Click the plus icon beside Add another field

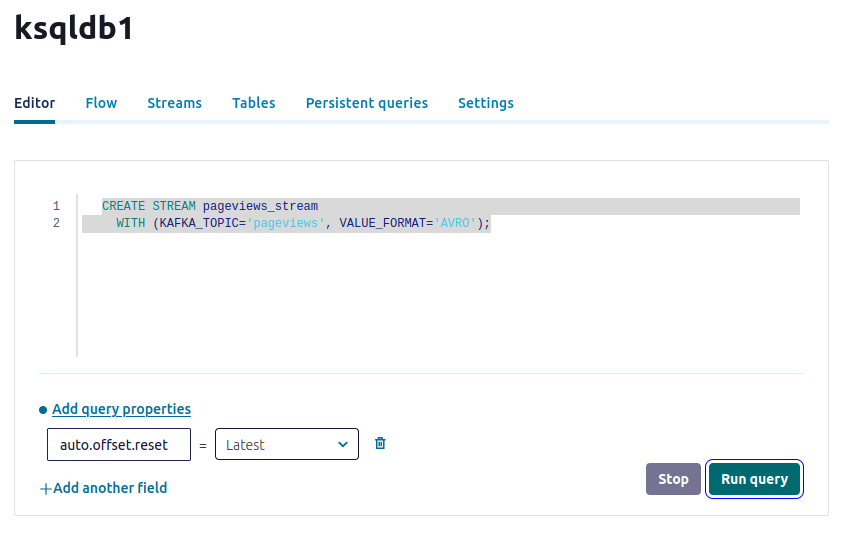click(x=46, y=489)
